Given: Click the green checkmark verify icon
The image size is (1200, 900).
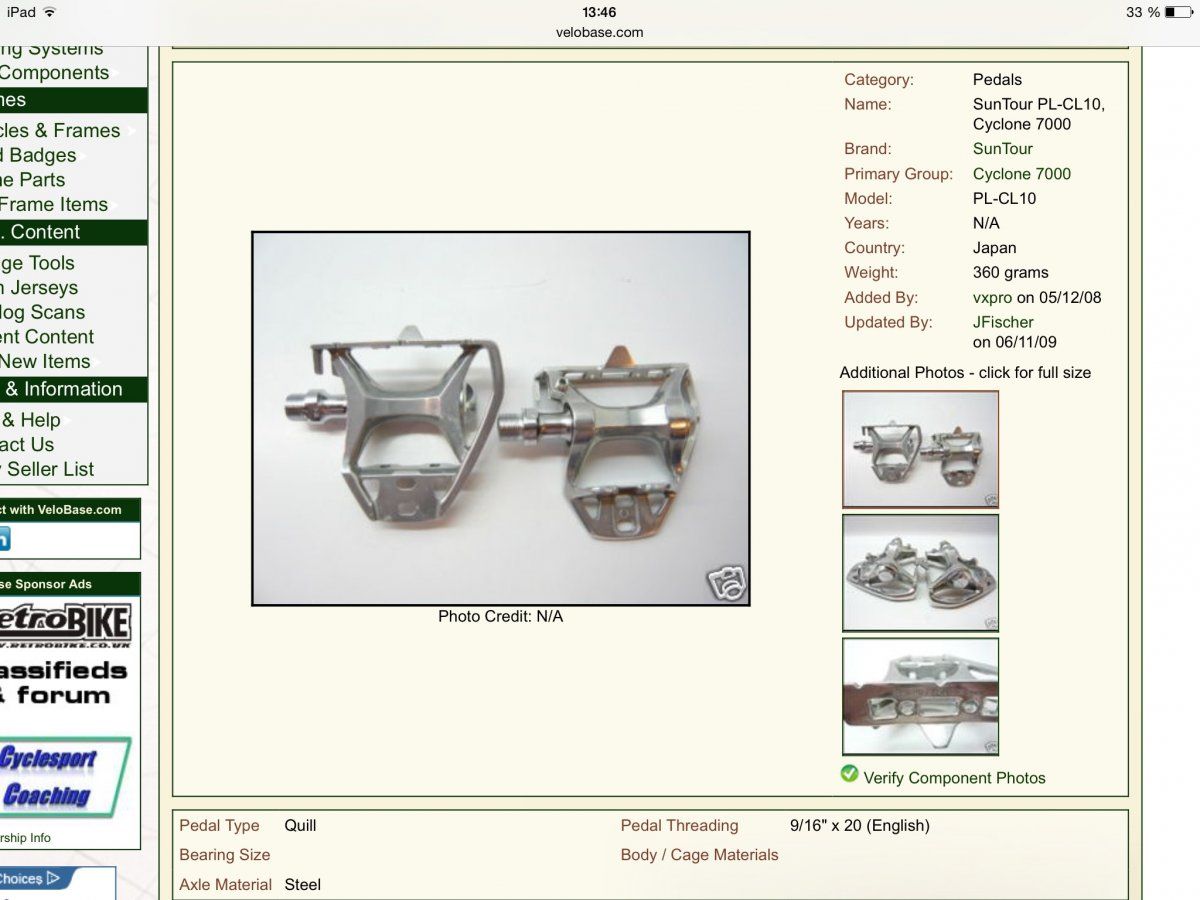Looking at the screenshot, I should (x=850, y=774).
